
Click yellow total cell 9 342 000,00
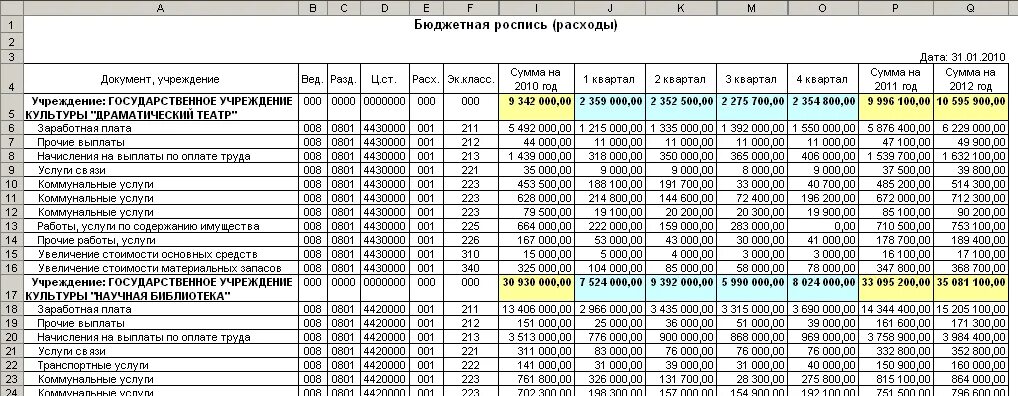pos(536,108)
